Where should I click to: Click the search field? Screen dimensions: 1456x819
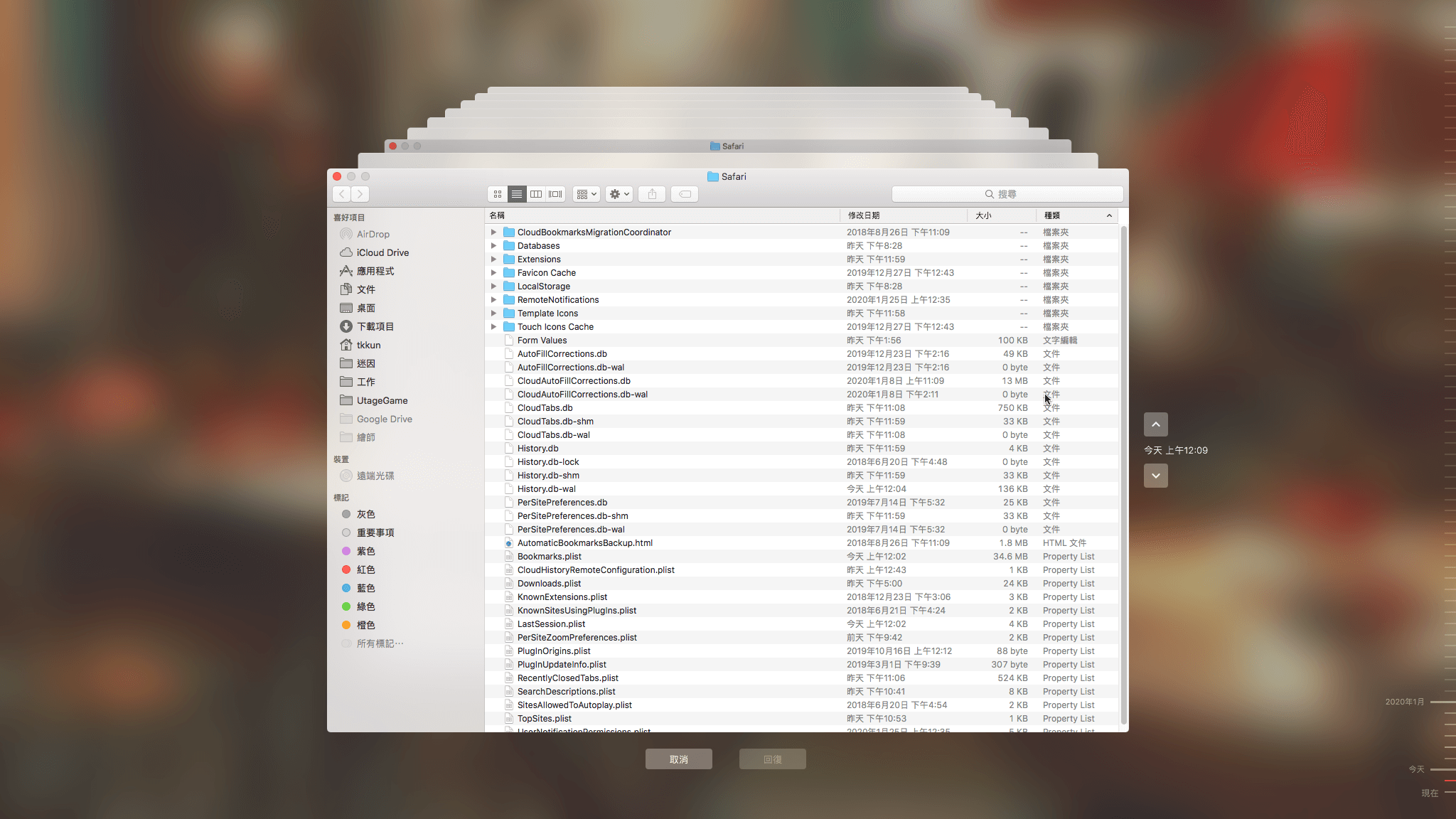click(1007, 194)
